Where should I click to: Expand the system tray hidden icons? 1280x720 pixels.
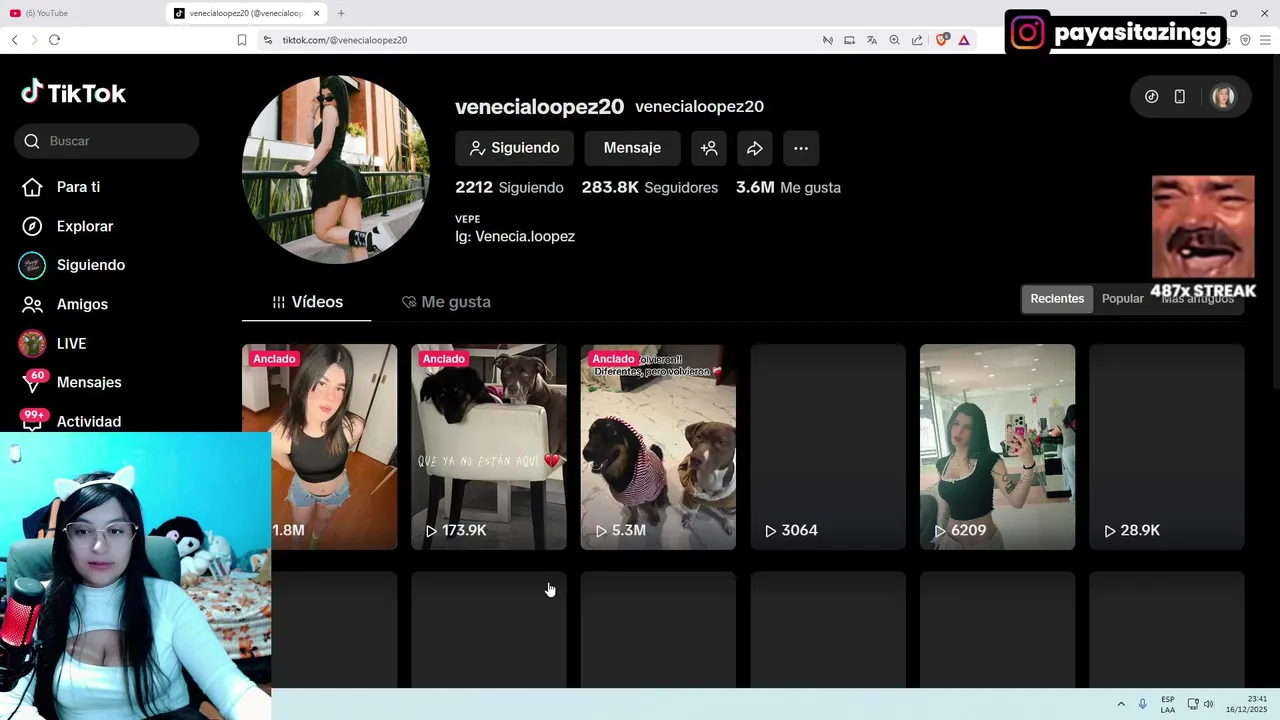click(1121, 704)
